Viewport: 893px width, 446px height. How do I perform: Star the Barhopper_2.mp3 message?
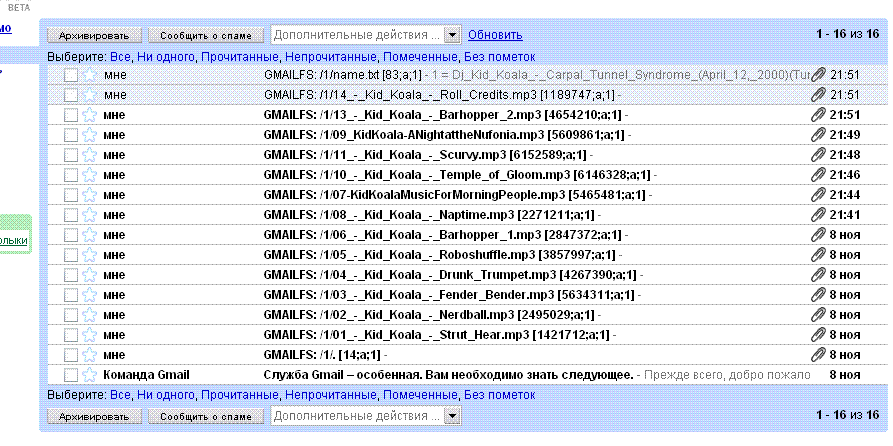coord(89,115)
